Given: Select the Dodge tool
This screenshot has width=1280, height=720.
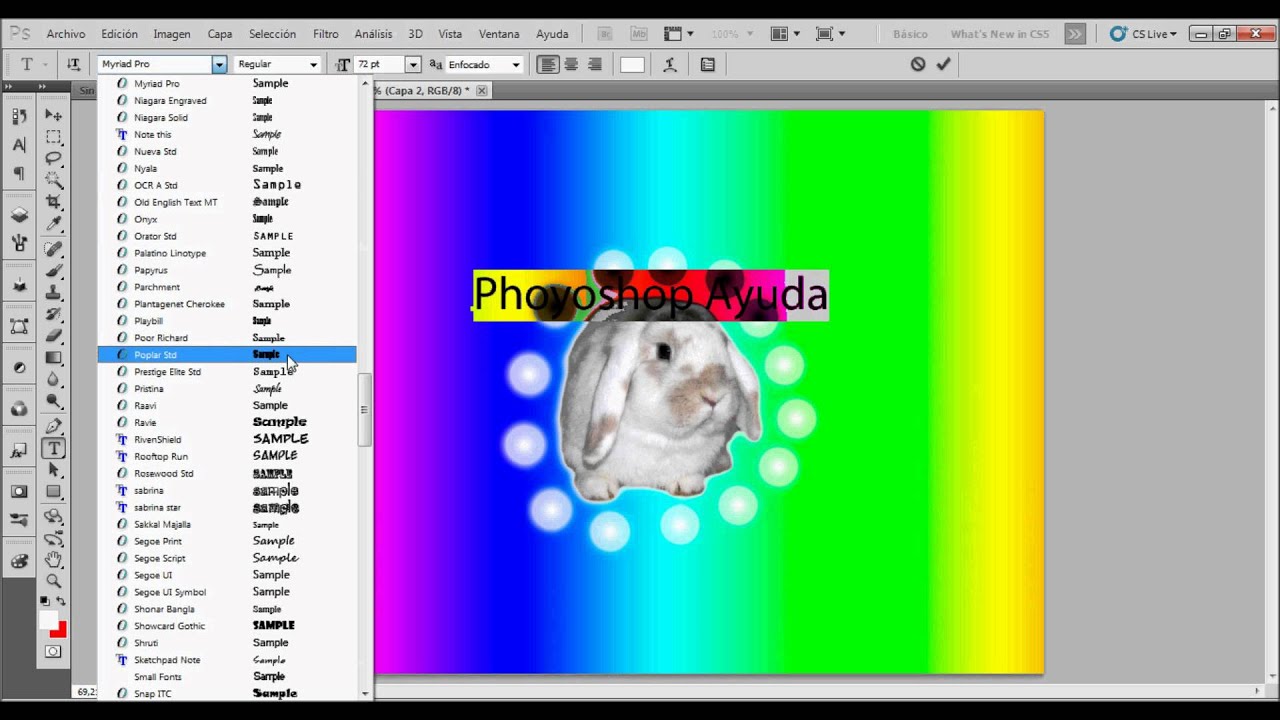Looking at the screenshot, I should click(54, 402).
